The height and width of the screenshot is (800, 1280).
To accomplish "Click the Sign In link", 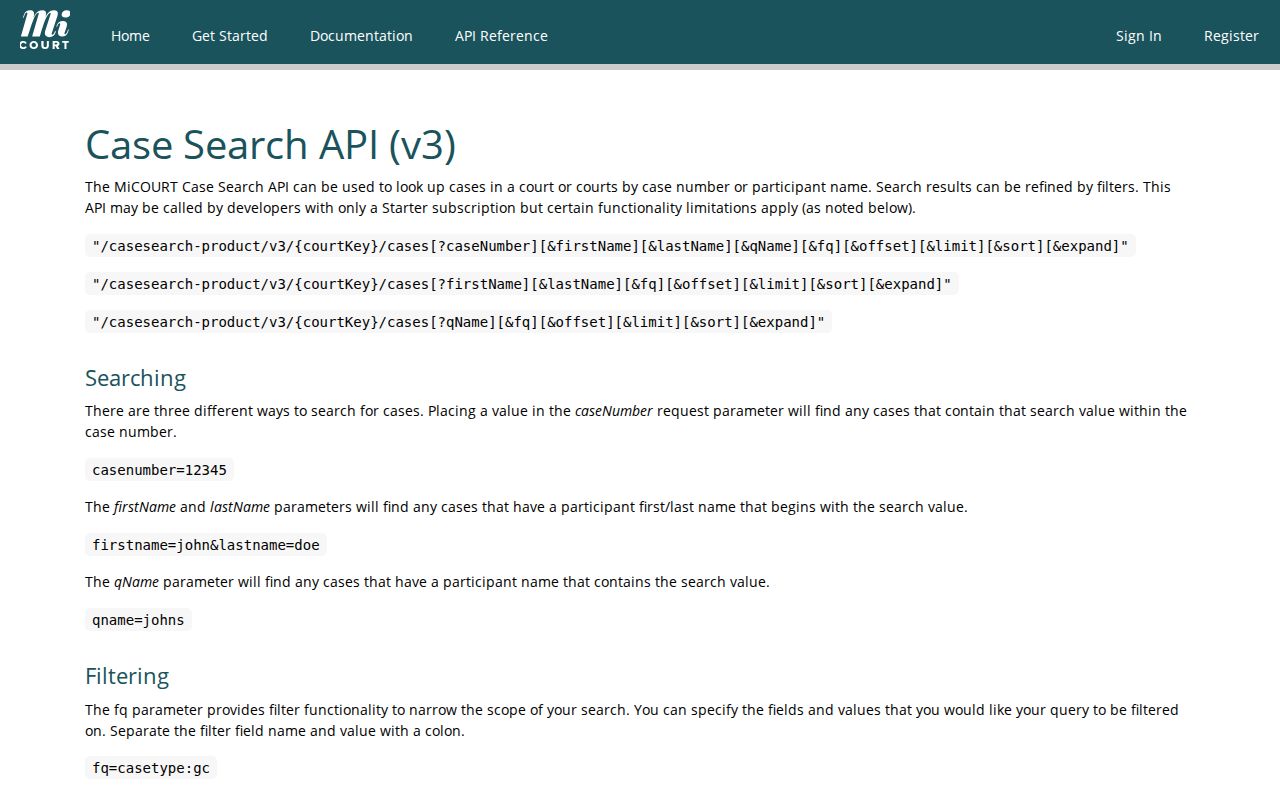I will pyautogui.click(x=1139, y=36).
